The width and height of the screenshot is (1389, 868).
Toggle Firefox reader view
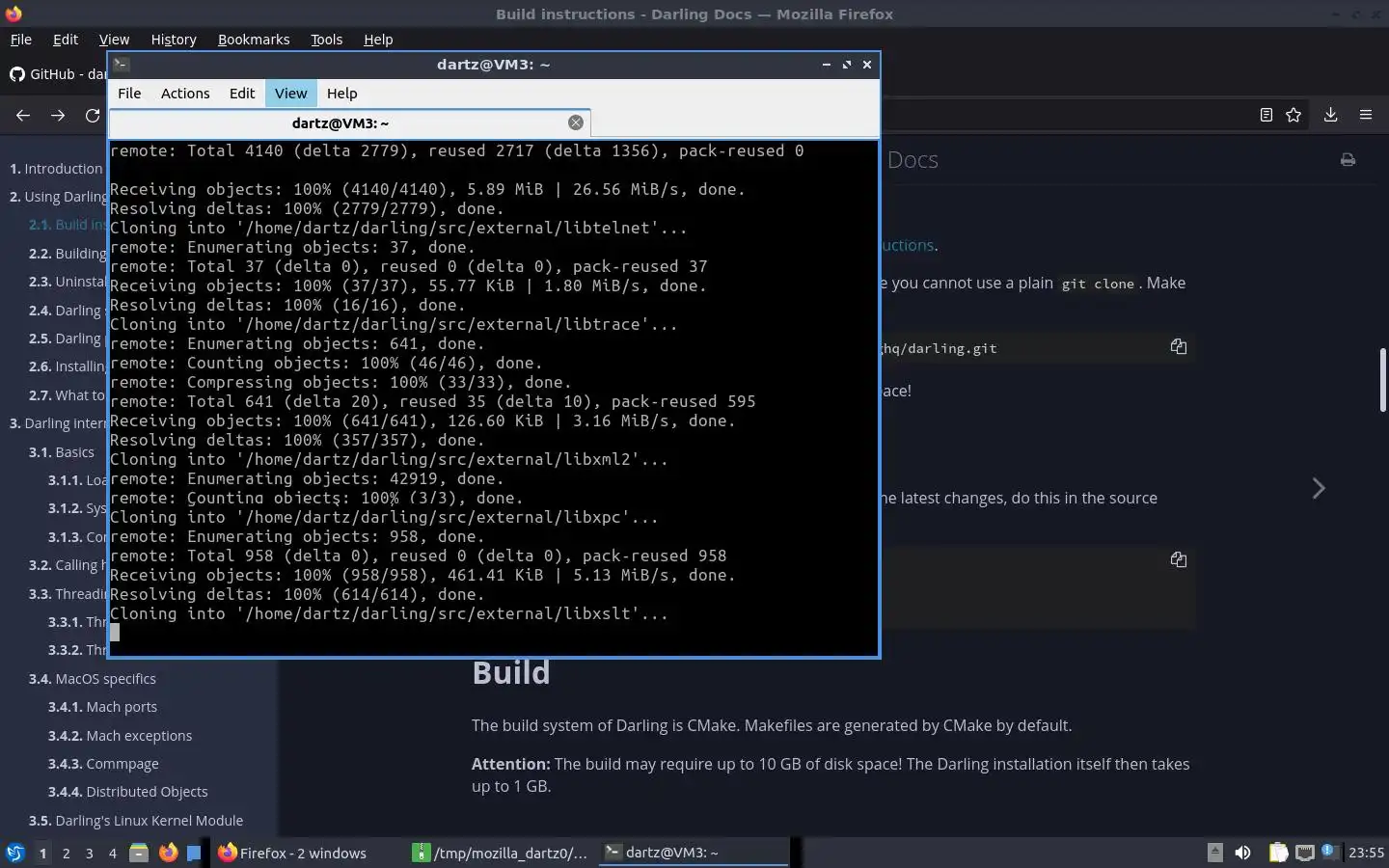[x=1266, y=115]
